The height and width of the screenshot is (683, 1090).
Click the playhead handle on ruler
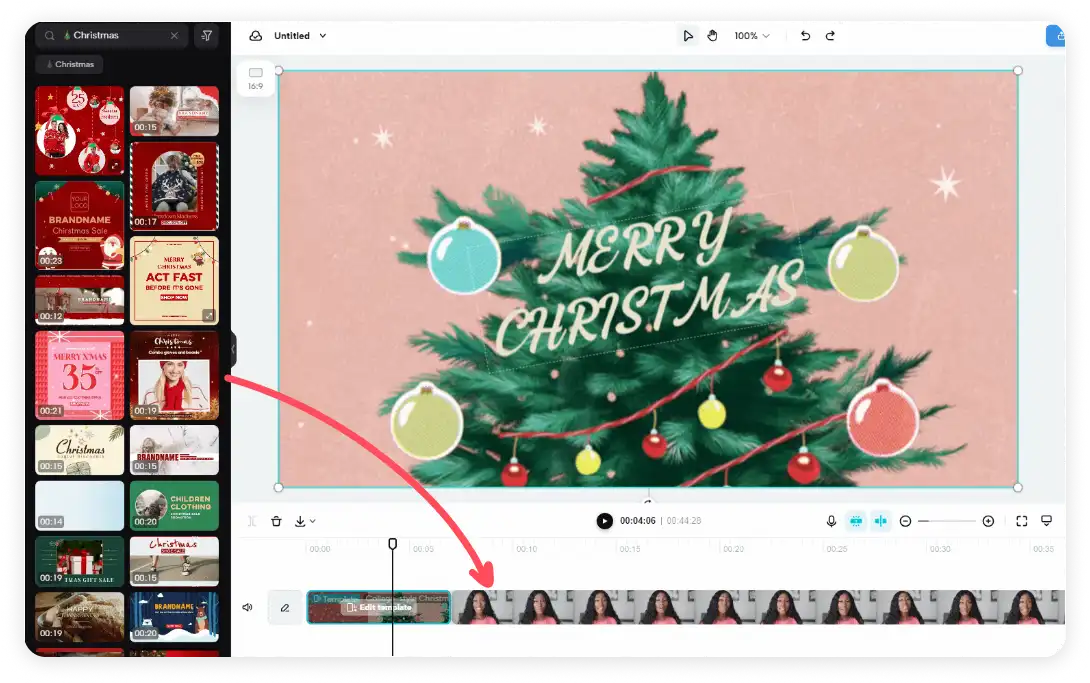pyautogui.click(x=393, y=543)
